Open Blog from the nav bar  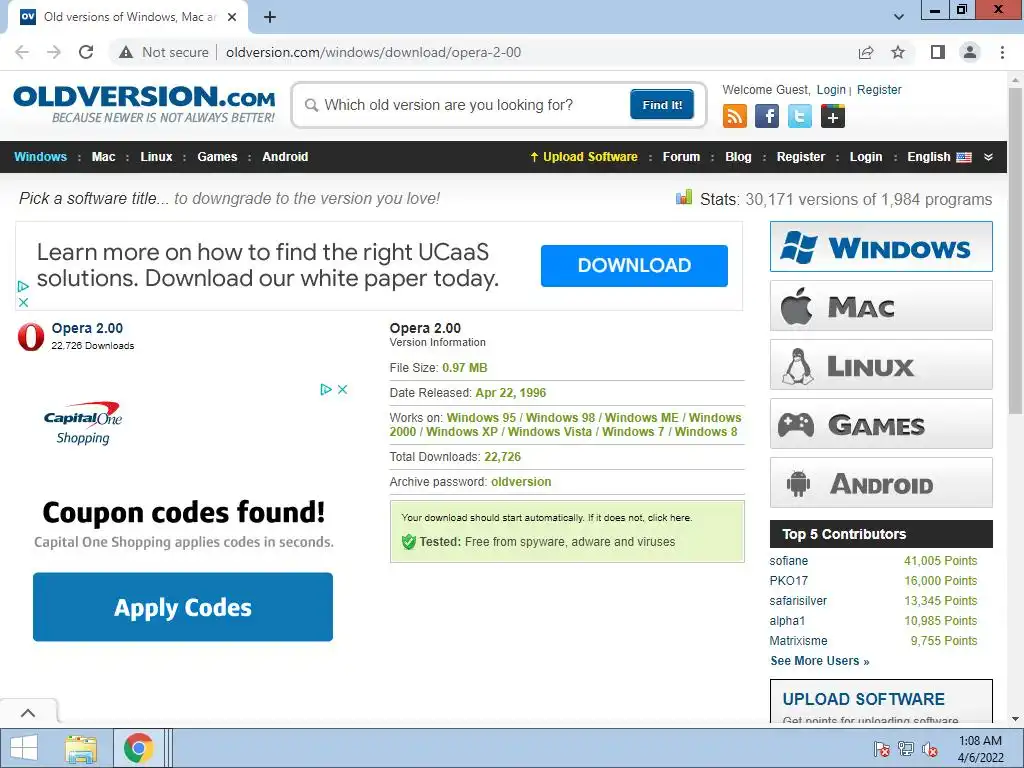(x=739, y=157)
